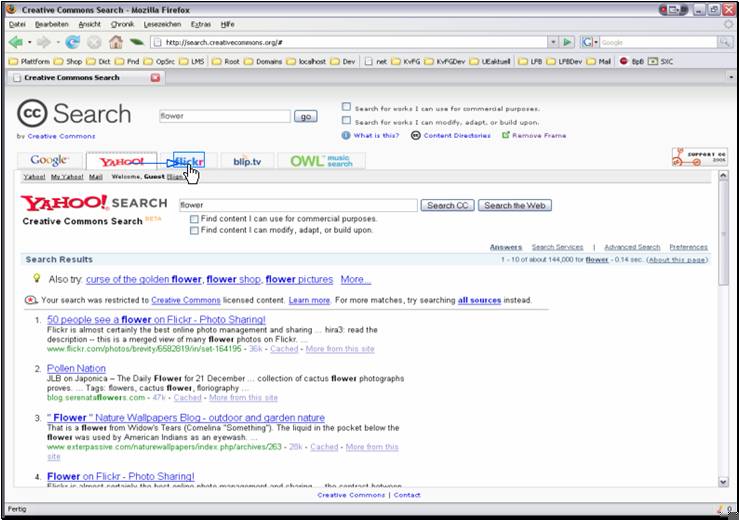This screenshot has height=520, width=739.
Task: Open the Lesezeichen menu
Action: [x=161, y=23]
